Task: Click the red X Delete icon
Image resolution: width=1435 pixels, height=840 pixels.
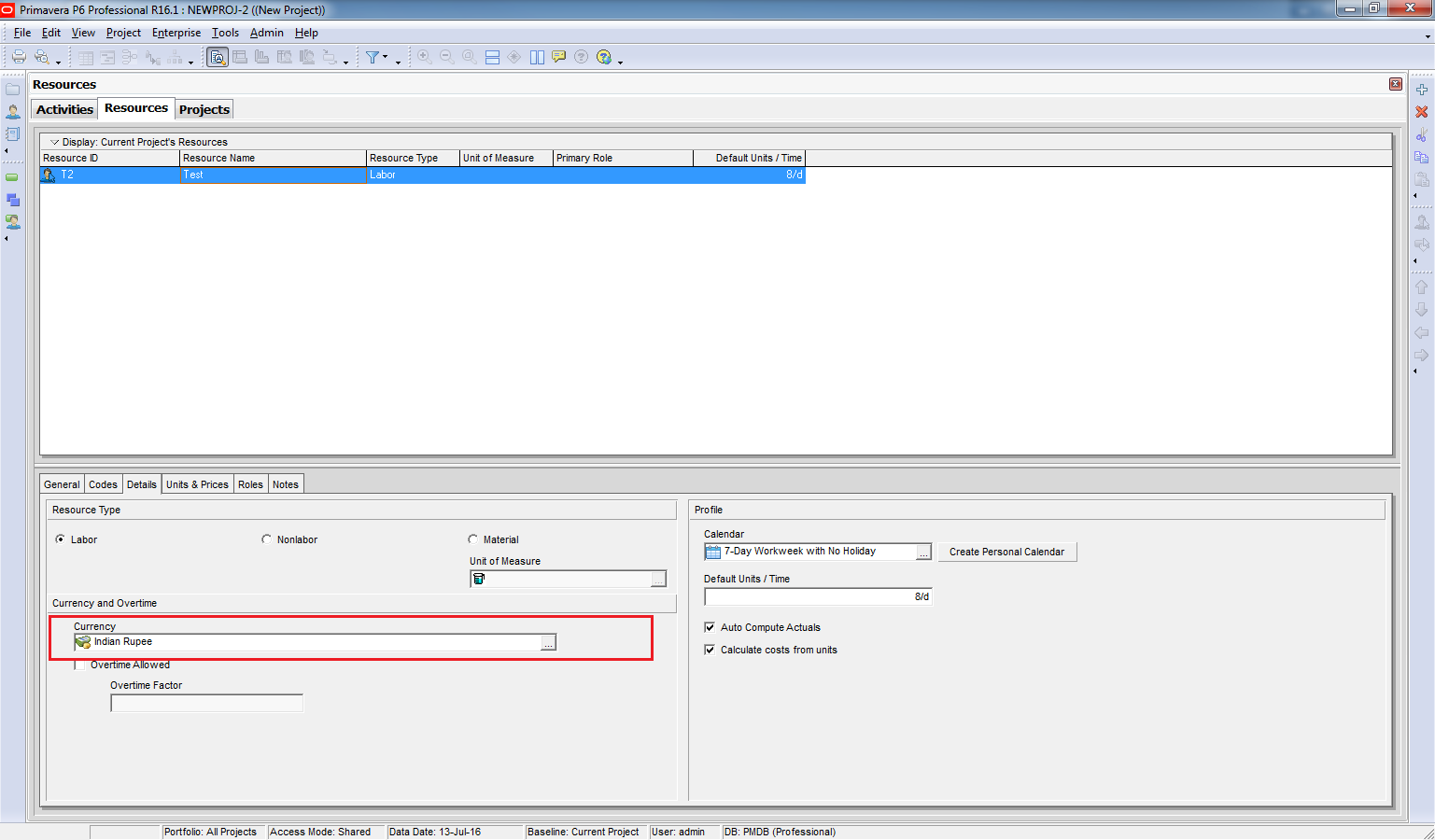Action: (1421, 112)
